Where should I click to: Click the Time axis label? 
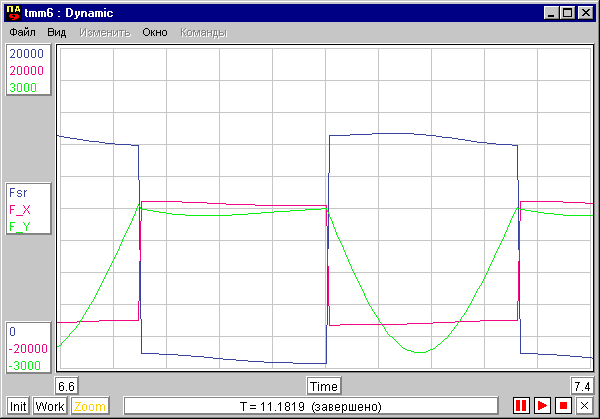pos(324,386)
